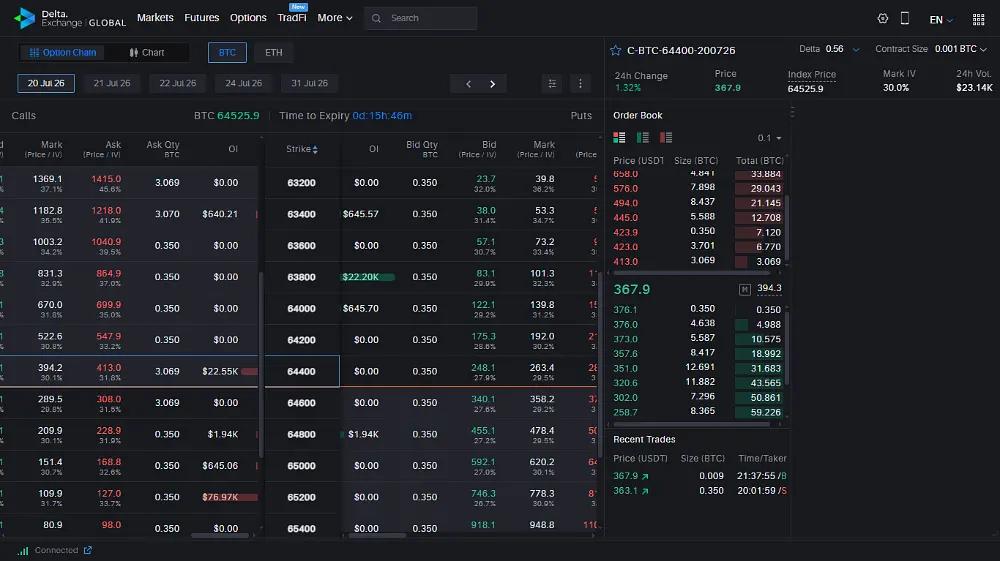Select the 65000 strike row
This screenshot has height=561, width=1000.
pyautogui.click(x=302, y=465)
